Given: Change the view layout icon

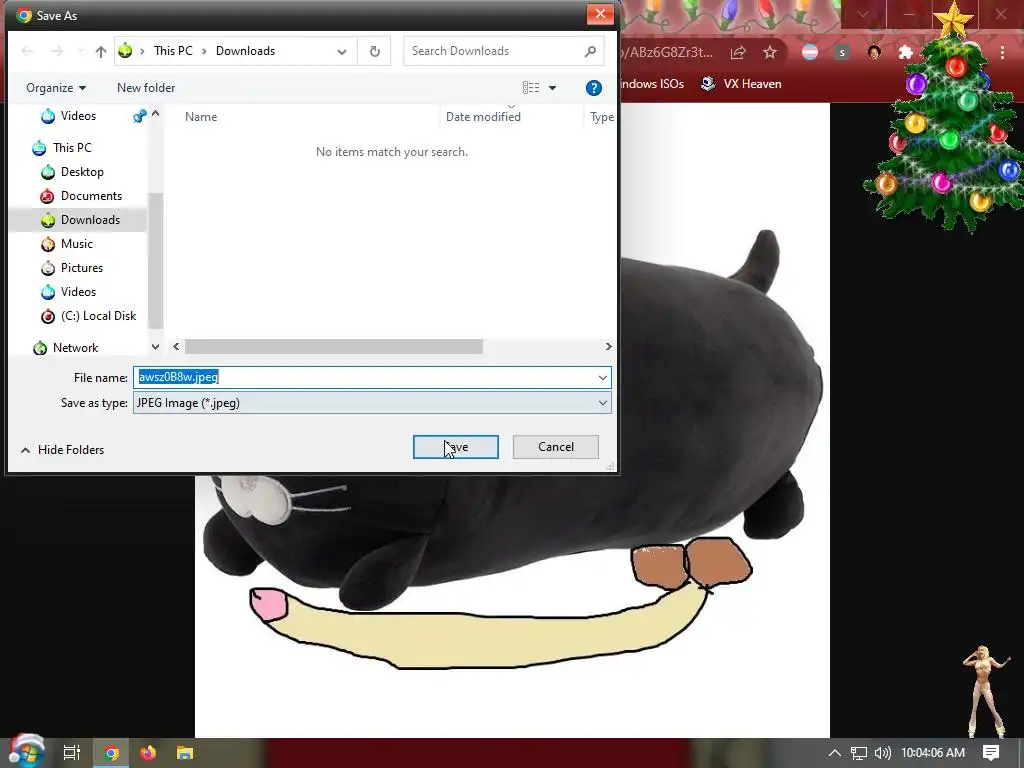Looking at the screenshot, I should (x=531, y=88).
